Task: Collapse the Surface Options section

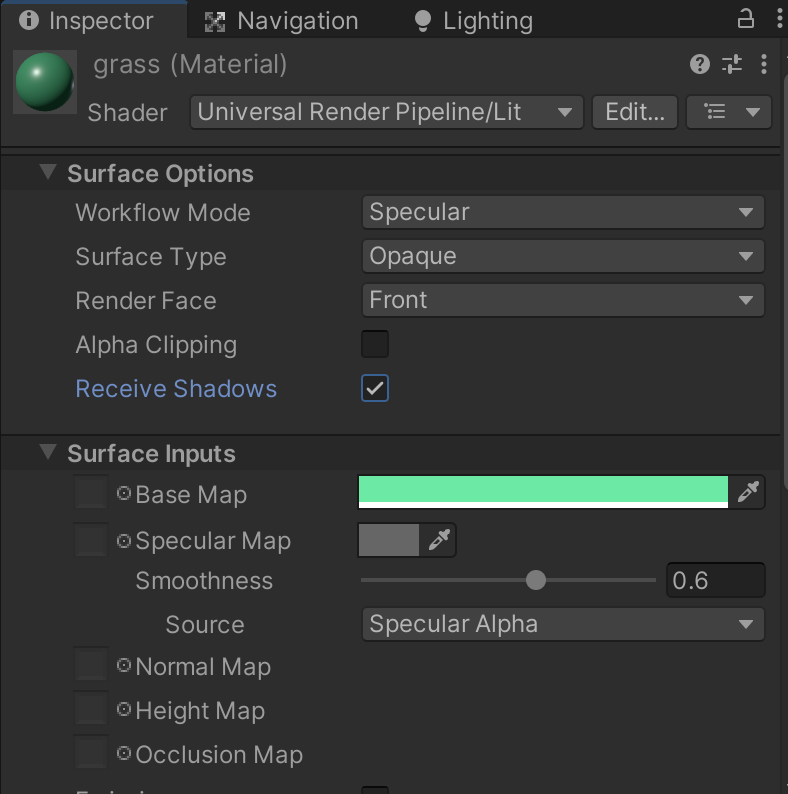Action: click(x=48, y=172)
